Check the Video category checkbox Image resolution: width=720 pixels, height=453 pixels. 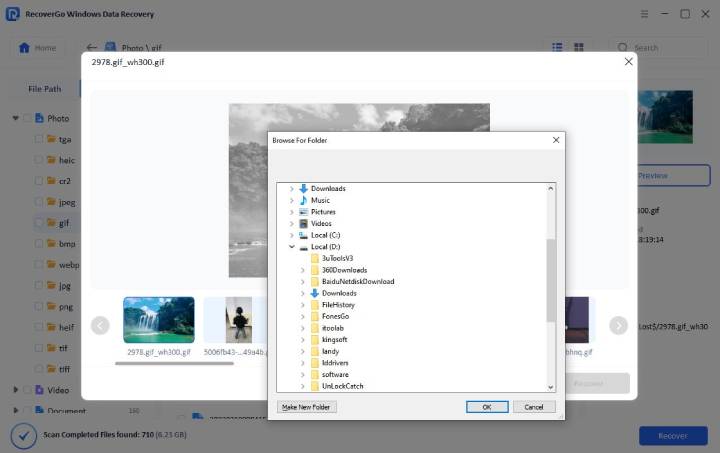(x=27, y=390)
